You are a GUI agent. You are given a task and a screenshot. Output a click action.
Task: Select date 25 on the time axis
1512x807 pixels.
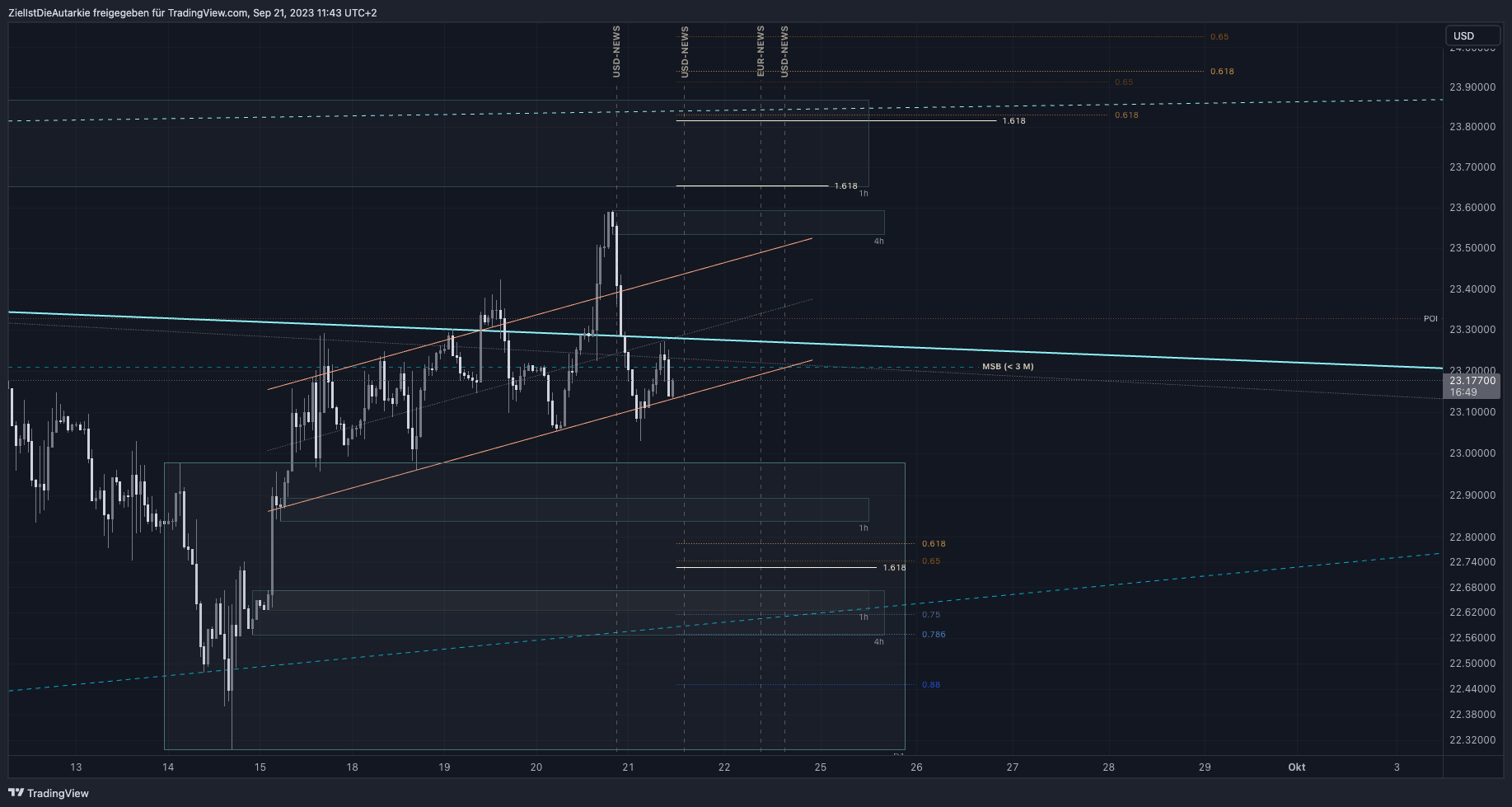pos(821,767)
